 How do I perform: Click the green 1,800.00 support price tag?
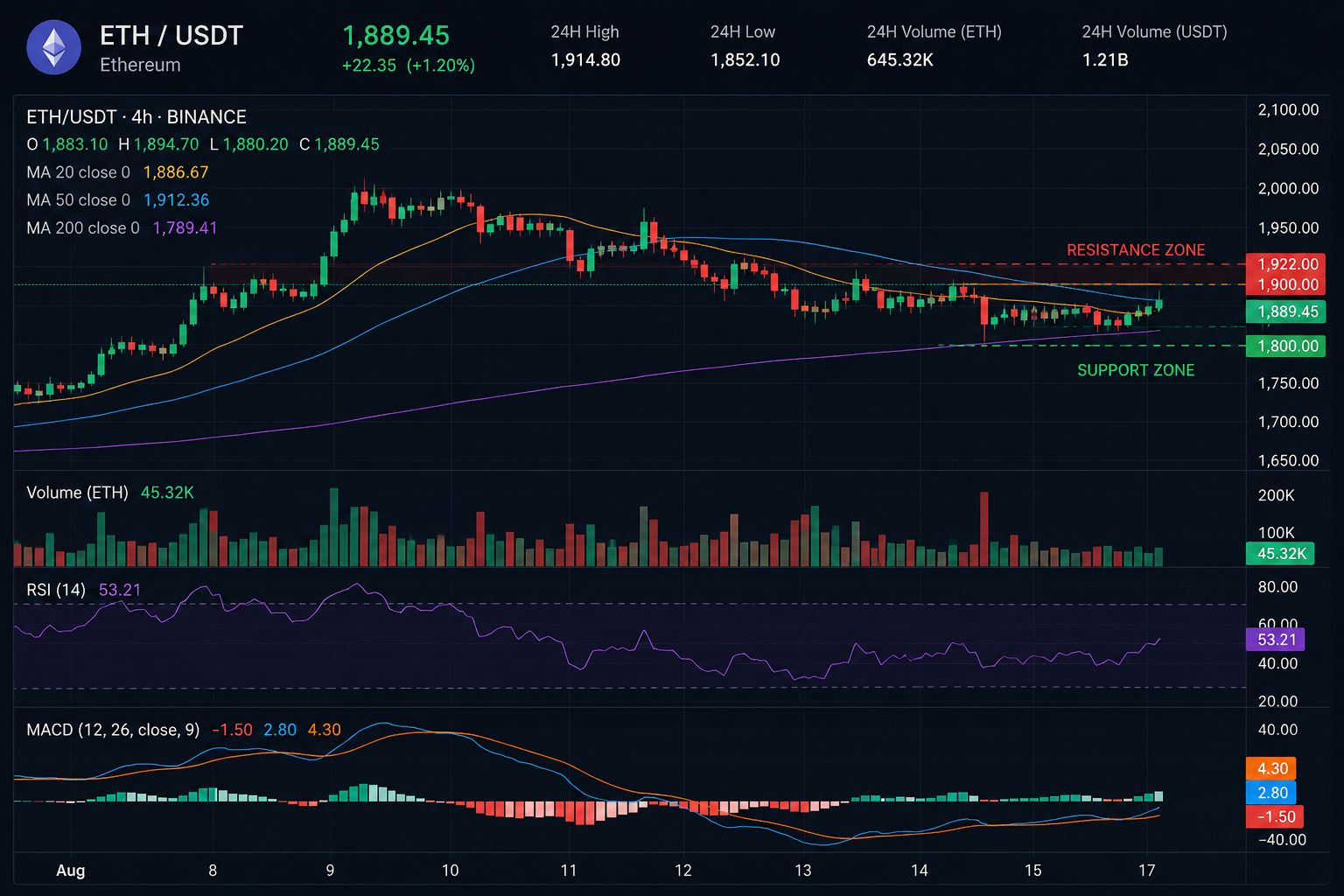[1286, 346]
